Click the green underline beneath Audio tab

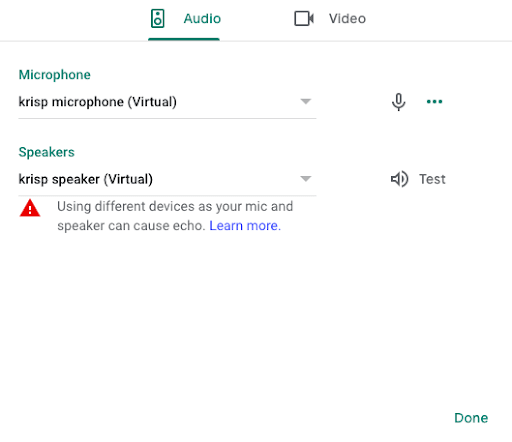(184, 39)
